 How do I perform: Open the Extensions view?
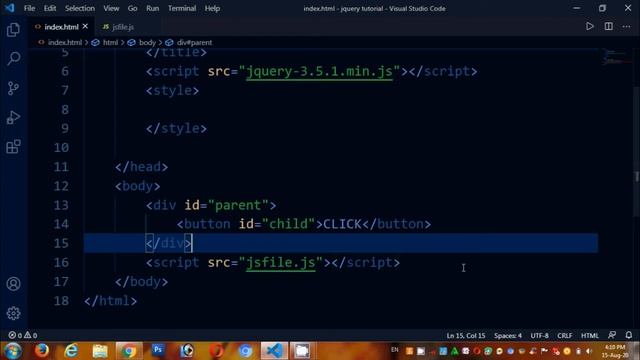13,147
